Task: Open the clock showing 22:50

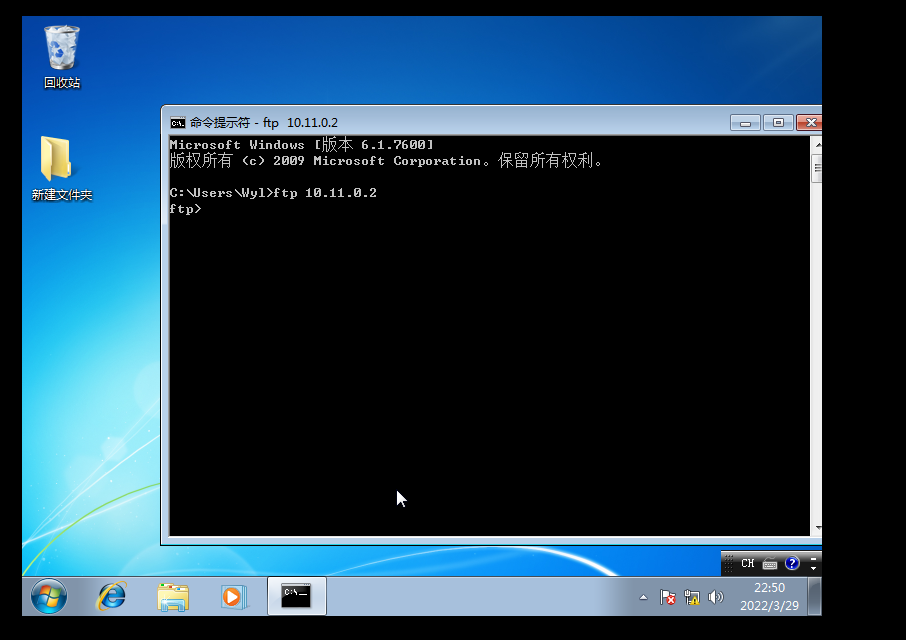Action: 769,597
